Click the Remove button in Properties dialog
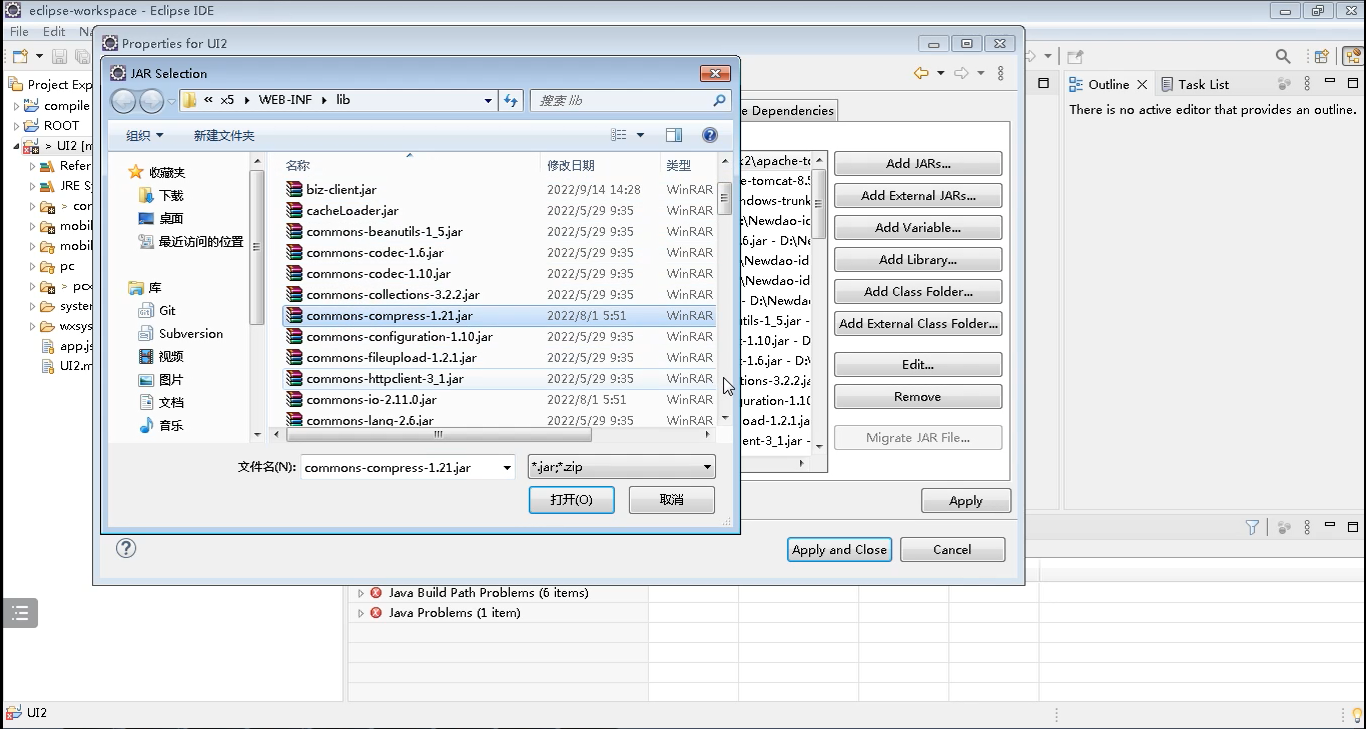The image size is (1366, 729). [x=918, y=397]
